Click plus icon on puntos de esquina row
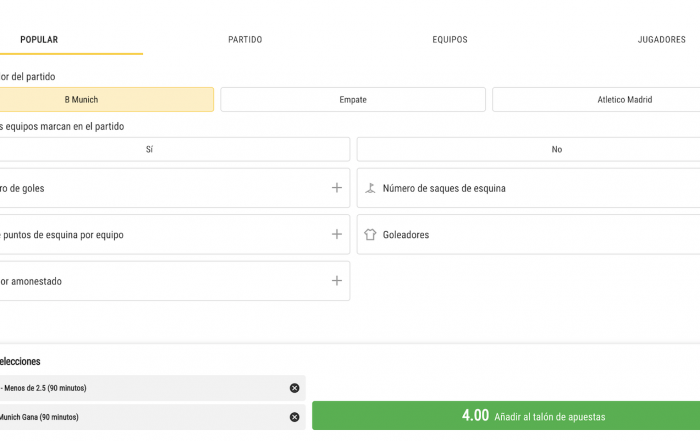This screenshot has width=700, height=441. pos(337,234)
